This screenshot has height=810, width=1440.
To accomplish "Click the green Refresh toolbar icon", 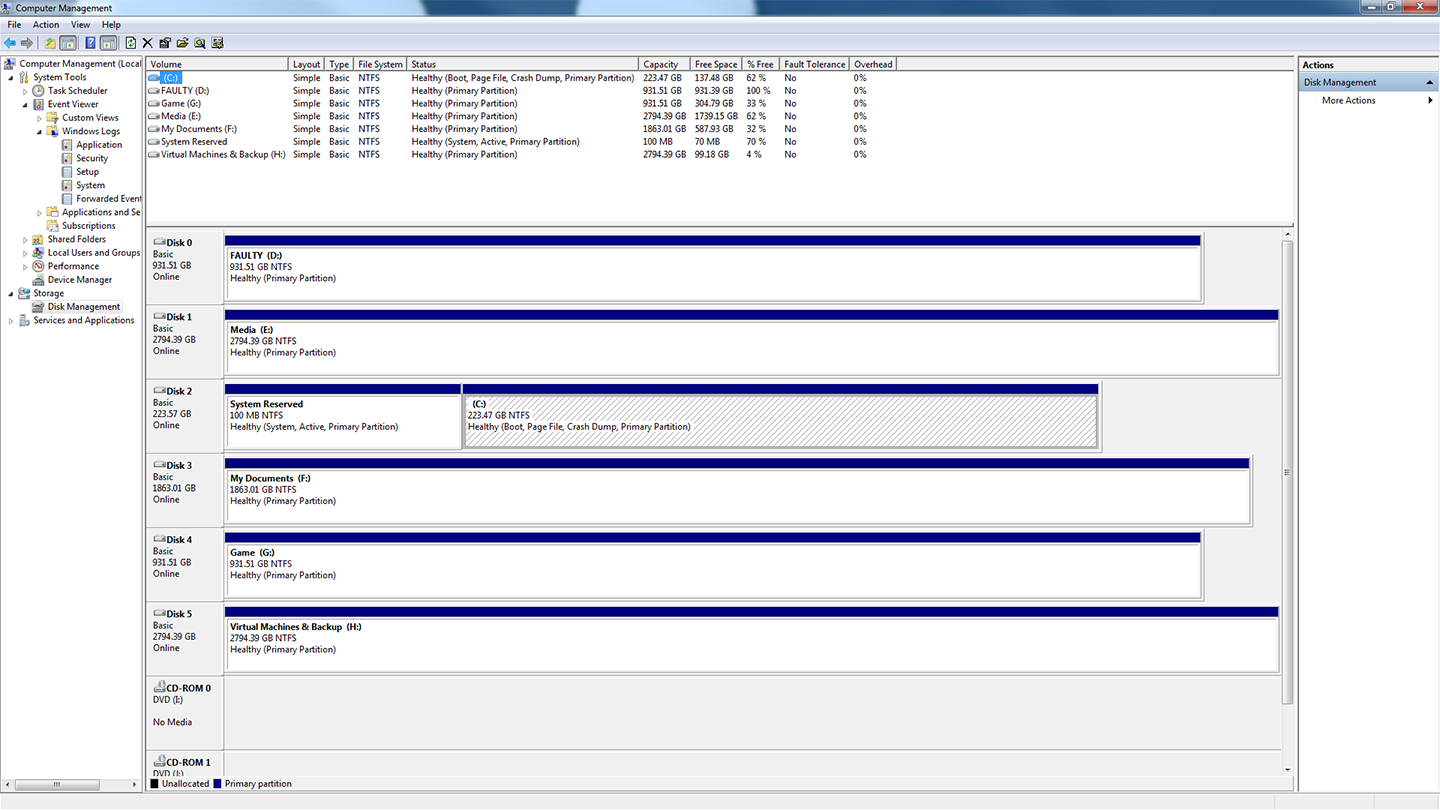I will pyautogui.click(x=130, y=43).
